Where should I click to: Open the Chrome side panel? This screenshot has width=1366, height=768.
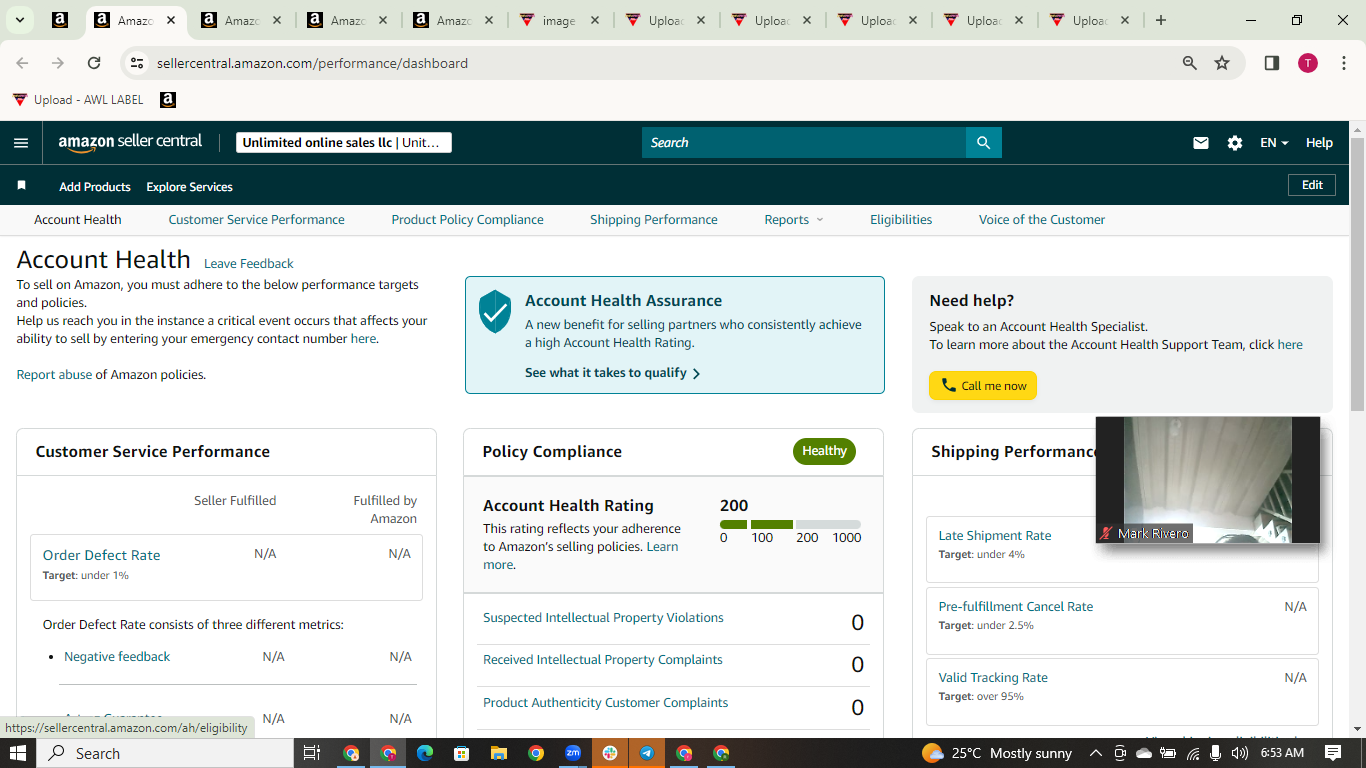coord(1272,63)
